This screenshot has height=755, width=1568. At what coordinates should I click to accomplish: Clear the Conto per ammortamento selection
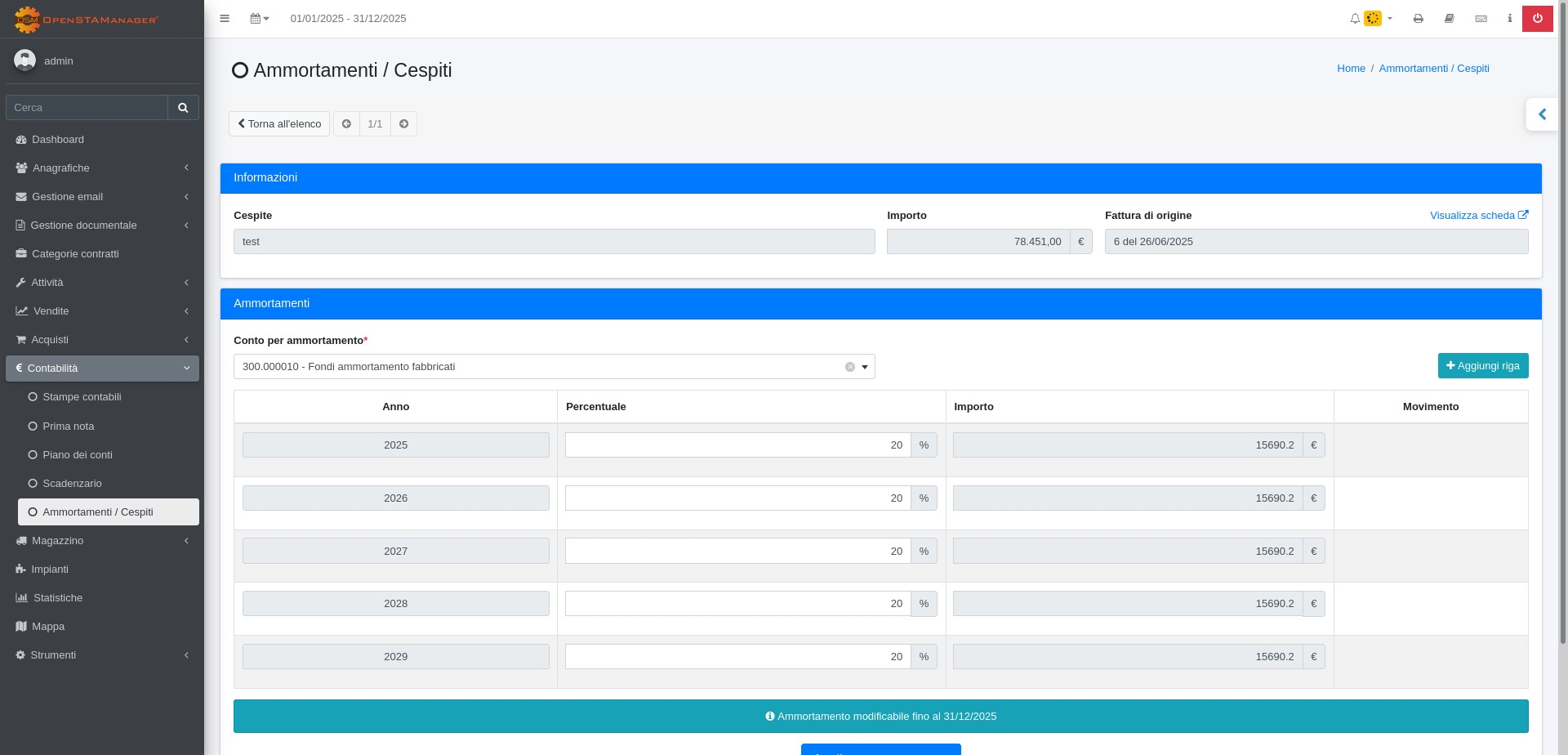pos(850,367)
